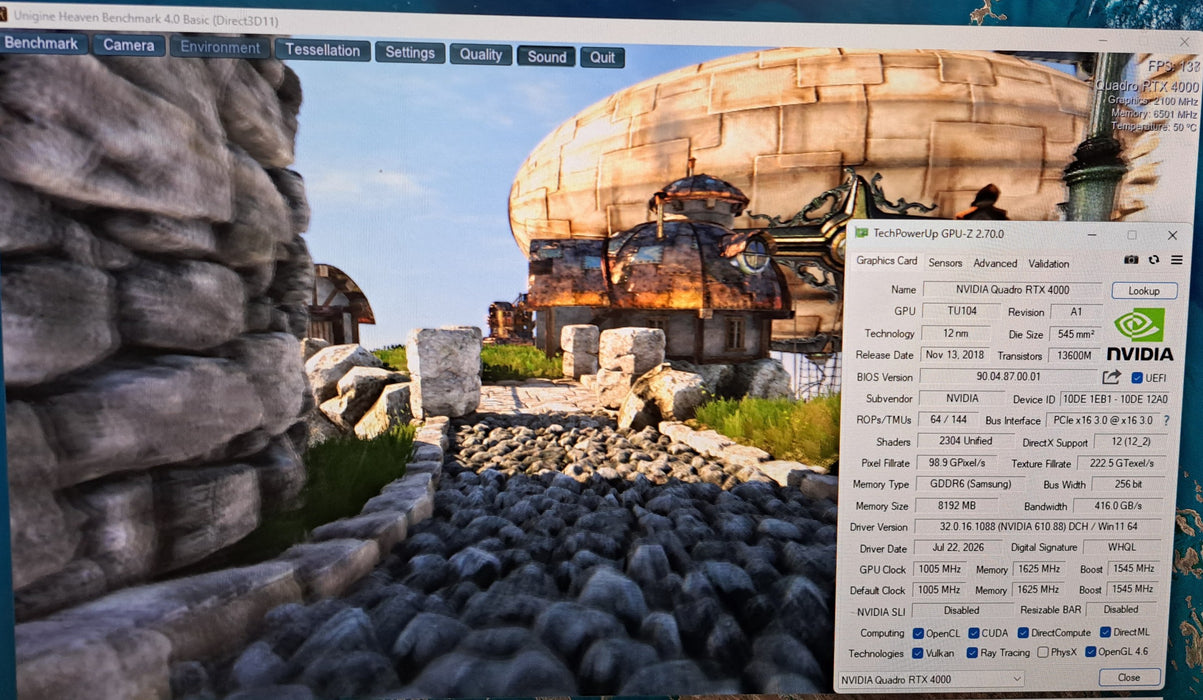1203x700 pixels.
Task: Click the Driver Version field
Action: point(1040,526)
